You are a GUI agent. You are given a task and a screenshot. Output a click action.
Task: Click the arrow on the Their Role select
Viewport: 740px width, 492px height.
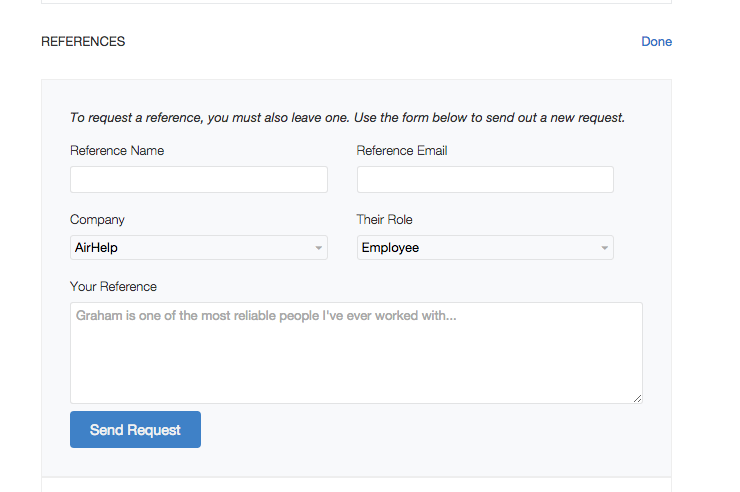(604, 248)
